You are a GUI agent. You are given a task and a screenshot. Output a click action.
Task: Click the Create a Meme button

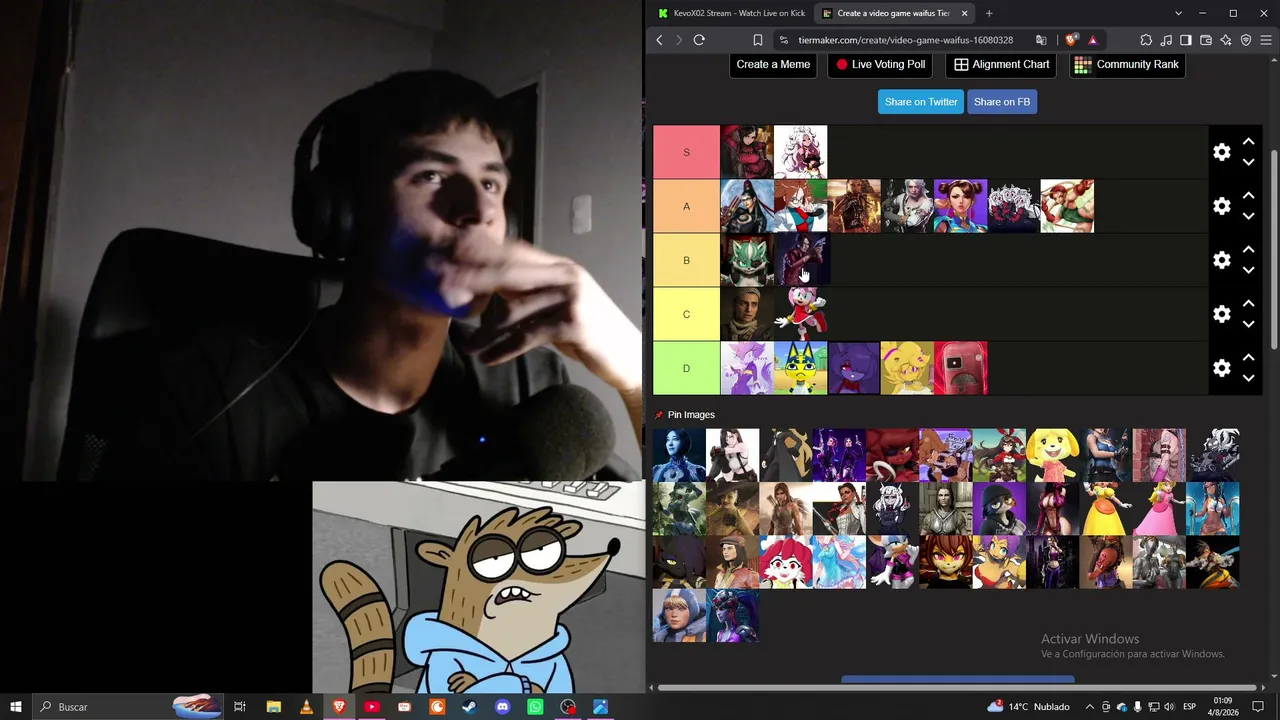pos(773,65)
